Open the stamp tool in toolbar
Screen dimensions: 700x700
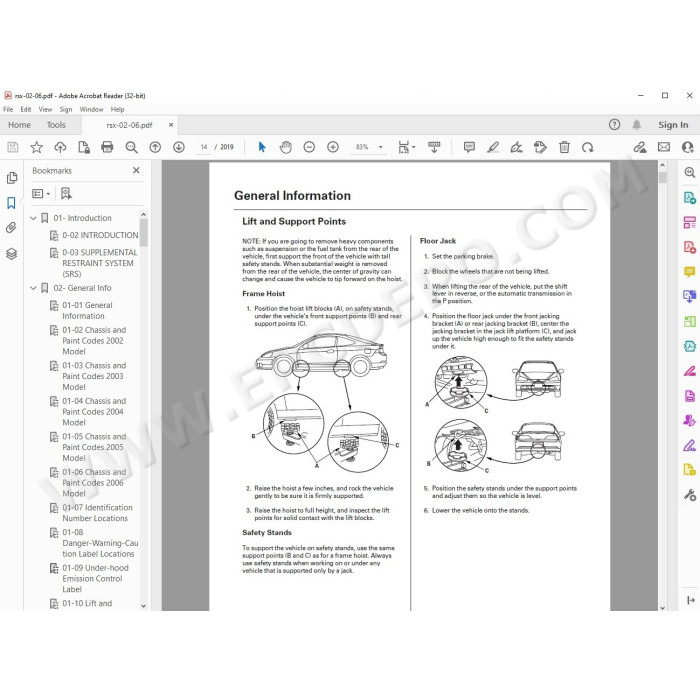[x=540, y=147]
